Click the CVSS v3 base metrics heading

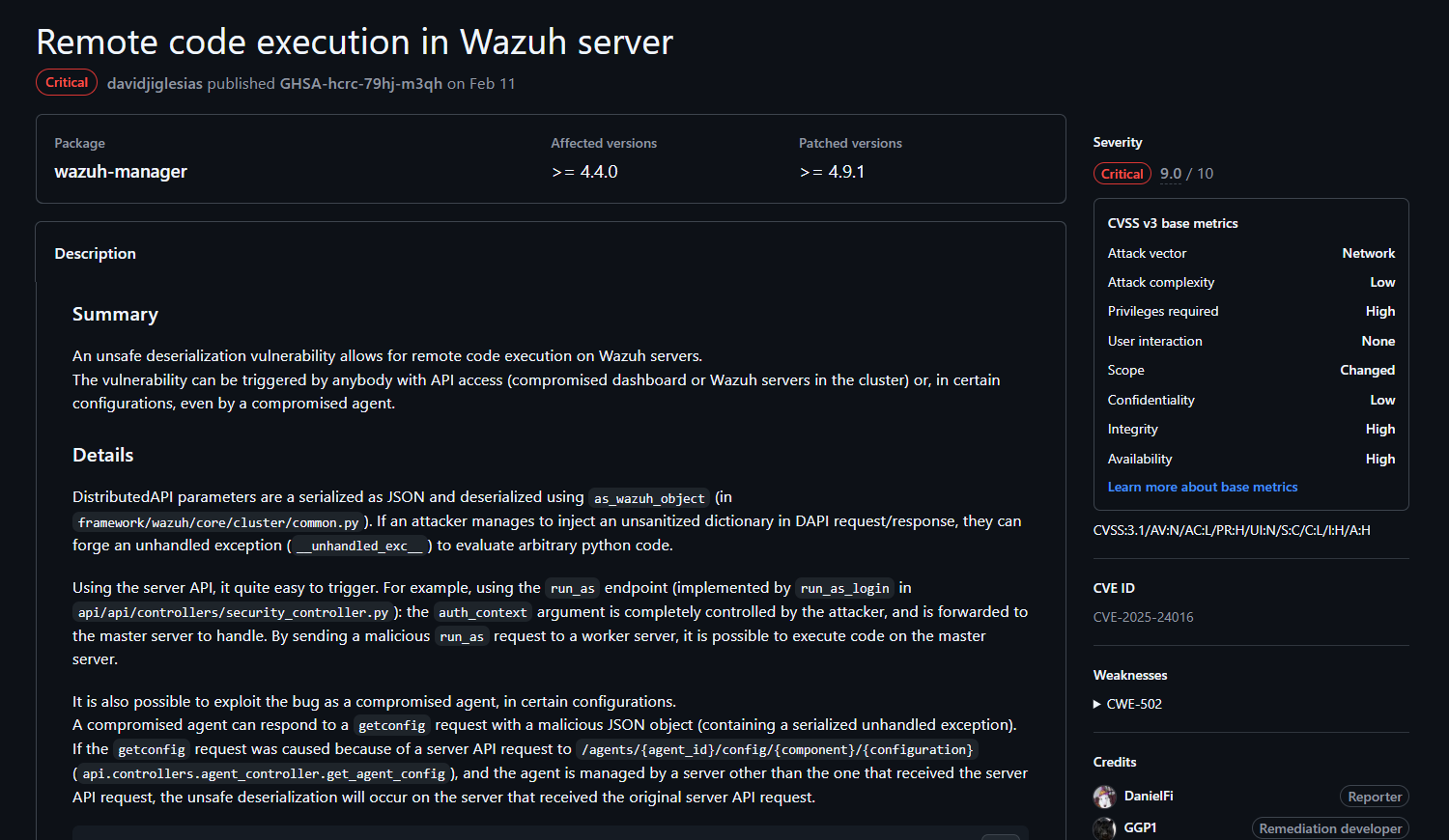click(x=1172, y=223)
